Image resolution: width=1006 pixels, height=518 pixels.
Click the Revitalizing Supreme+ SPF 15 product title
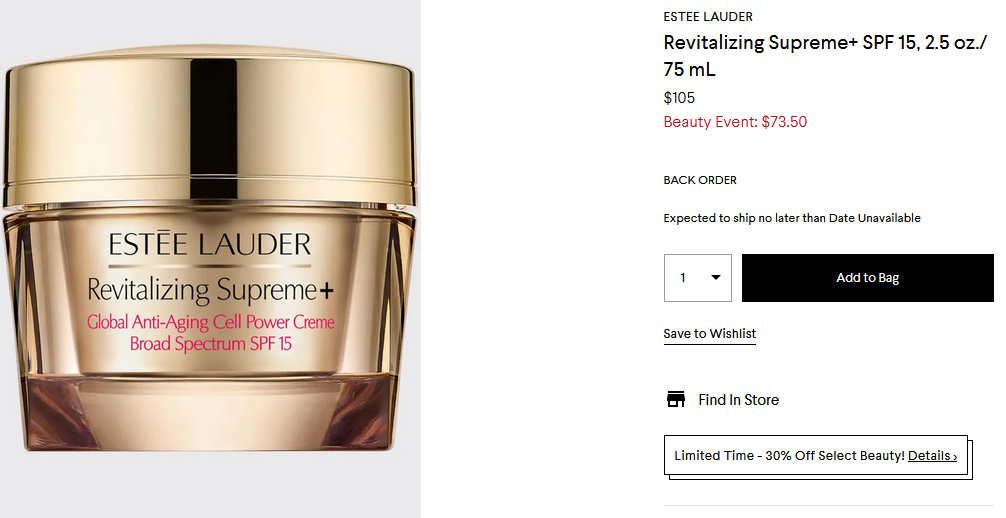click(x=825, y=55)
